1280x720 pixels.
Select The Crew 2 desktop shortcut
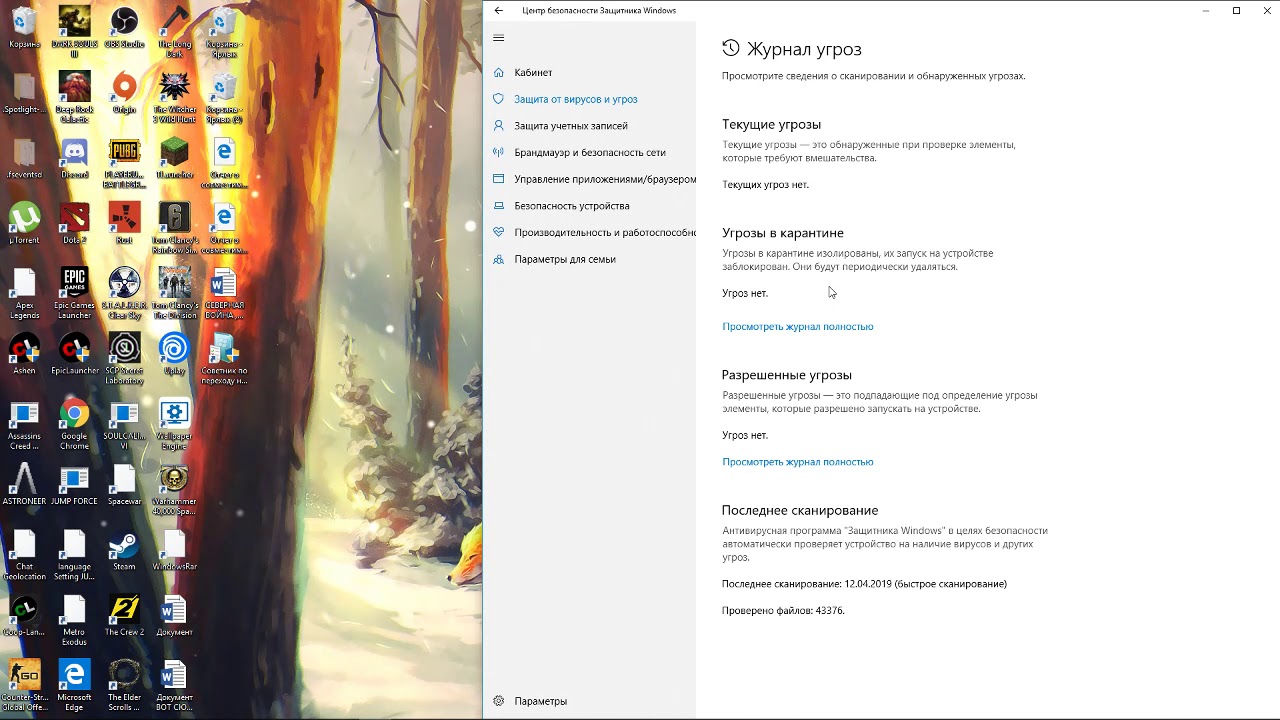124,616
